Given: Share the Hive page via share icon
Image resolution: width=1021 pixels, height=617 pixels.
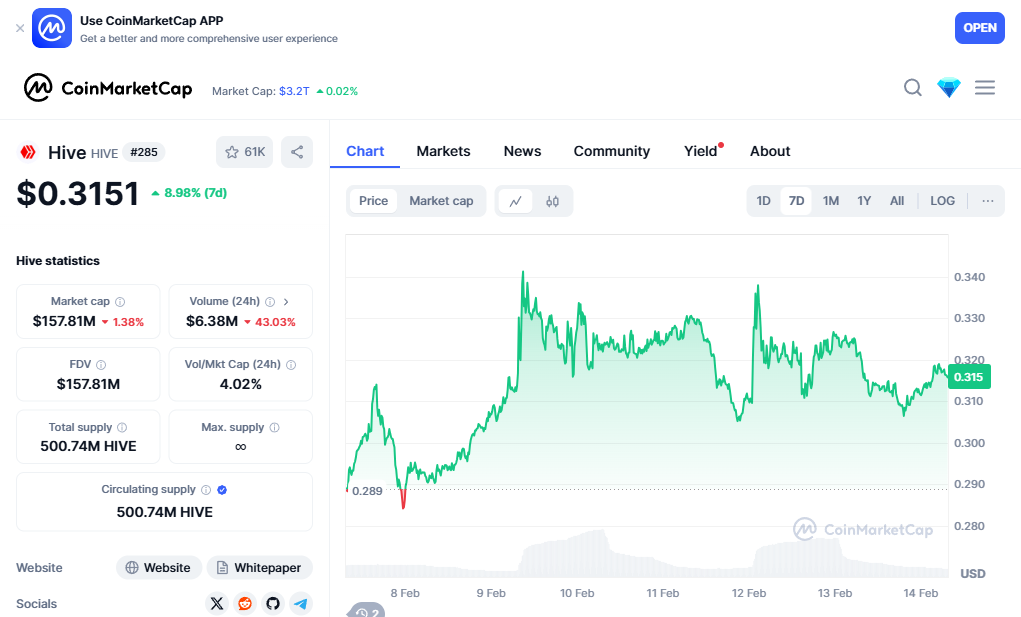Looking at the screenshot, I should click(x=297, y=152).
